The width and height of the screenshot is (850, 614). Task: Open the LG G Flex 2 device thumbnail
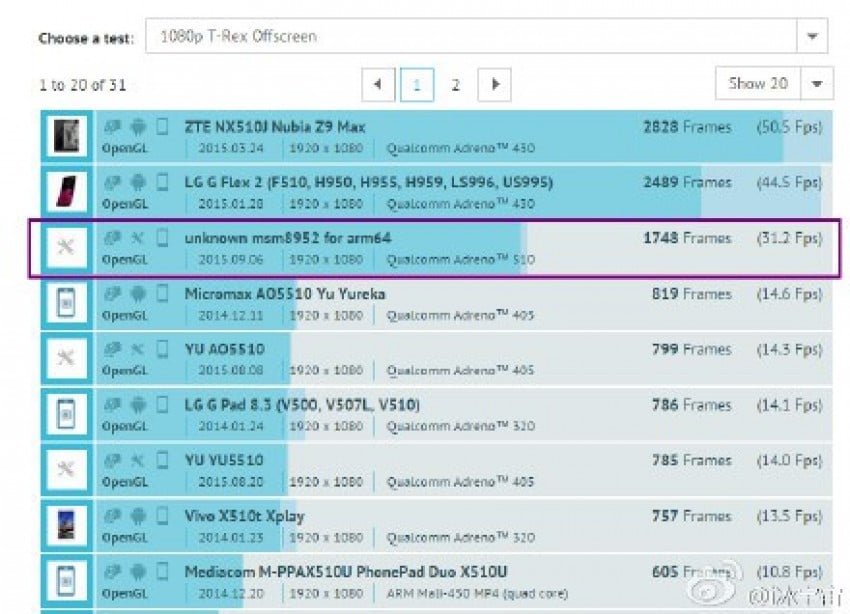pyautogui.click(x=66, y=191)
